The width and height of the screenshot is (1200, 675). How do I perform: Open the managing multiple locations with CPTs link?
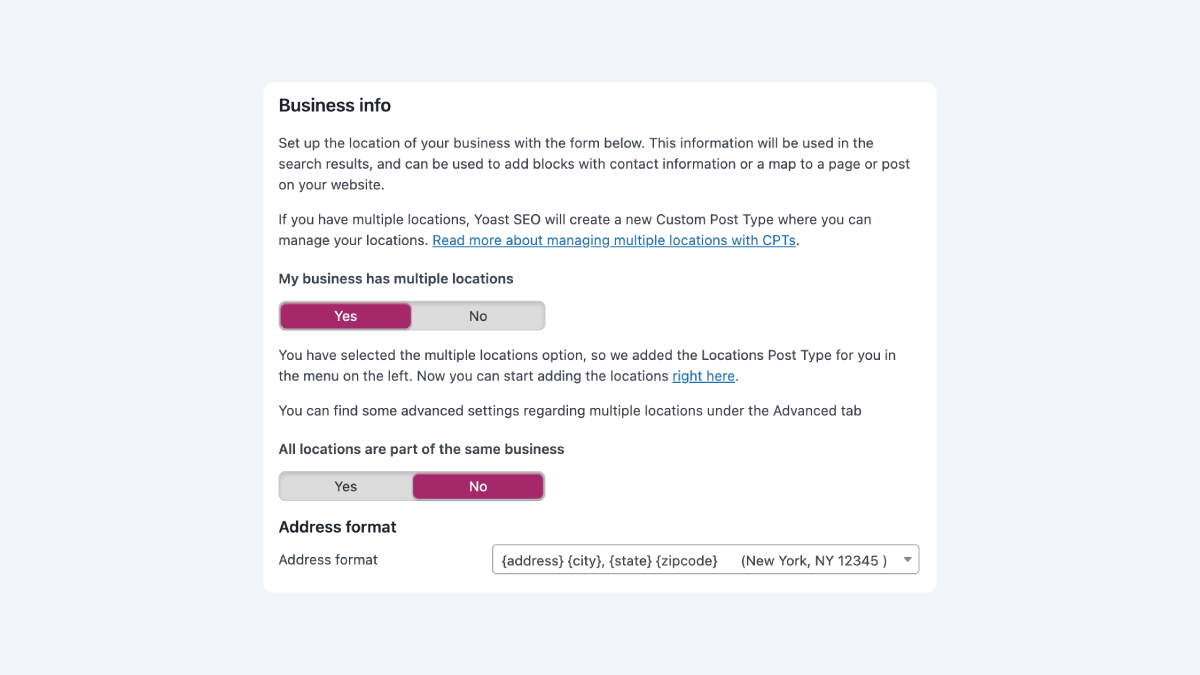[614, 241]
